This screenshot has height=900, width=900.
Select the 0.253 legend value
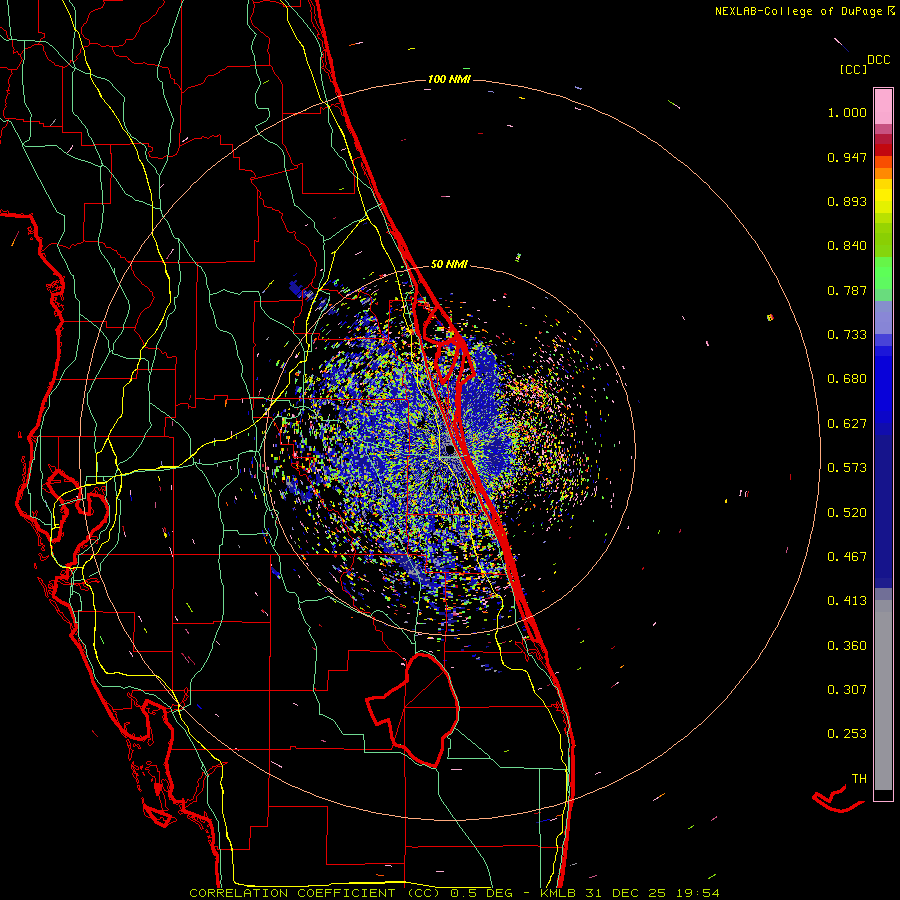pyautogui.click(x=847, y=734)
